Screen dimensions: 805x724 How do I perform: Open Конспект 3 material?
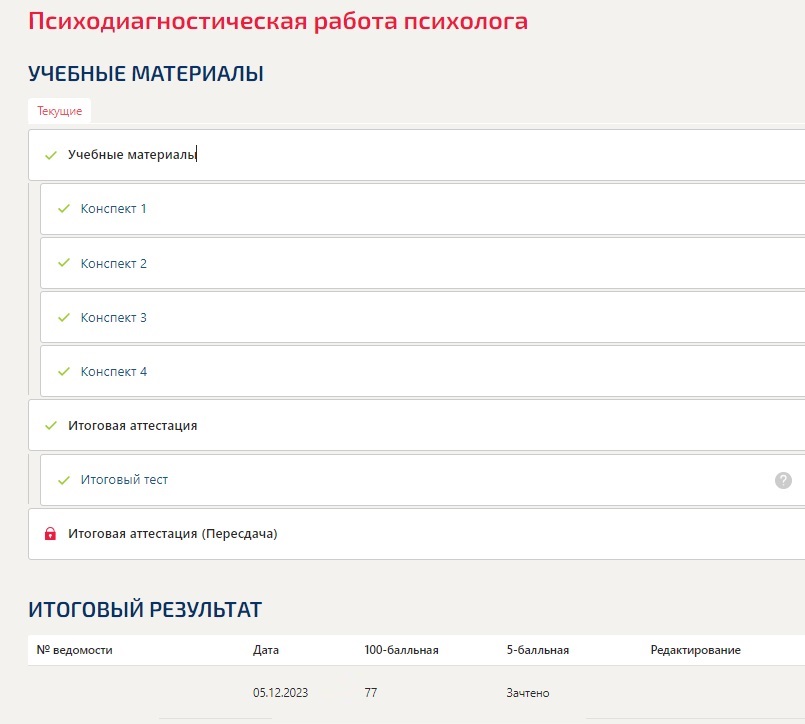pos(114,317)
